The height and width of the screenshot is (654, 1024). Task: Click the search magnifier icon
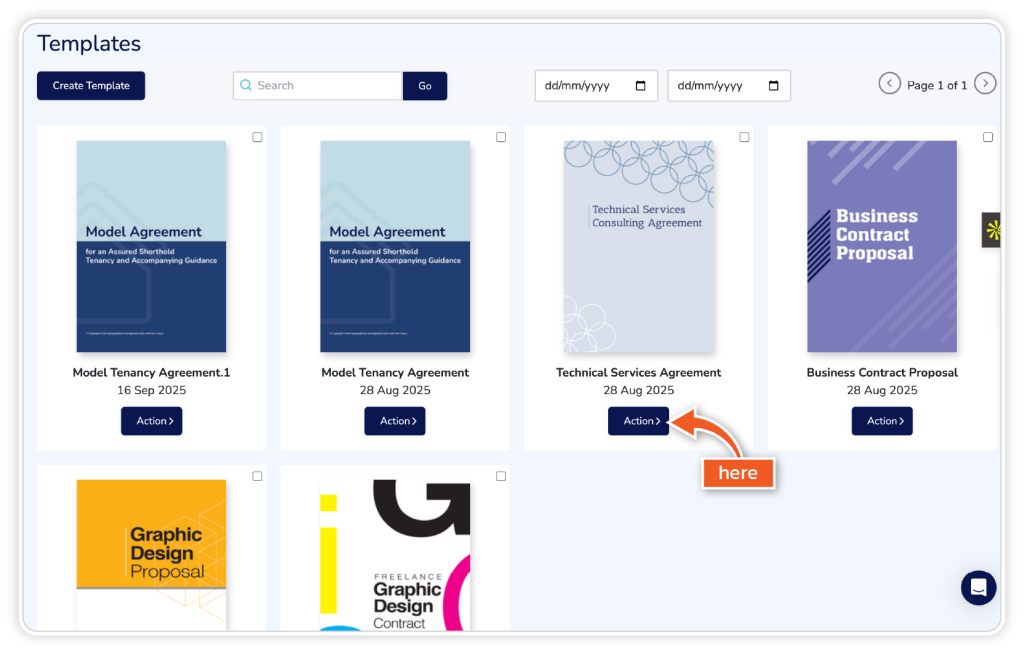246,86
